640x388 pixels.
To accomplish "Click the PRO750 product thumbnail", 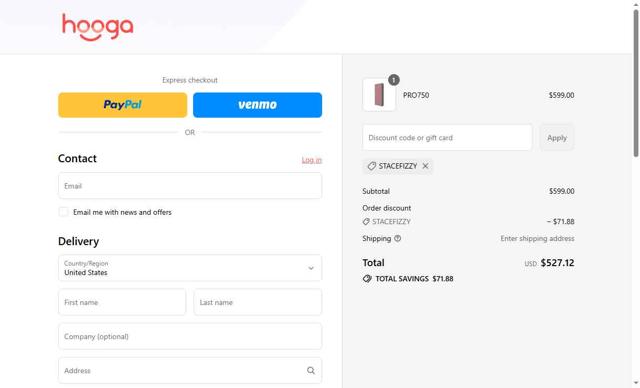I will point(379,95).
